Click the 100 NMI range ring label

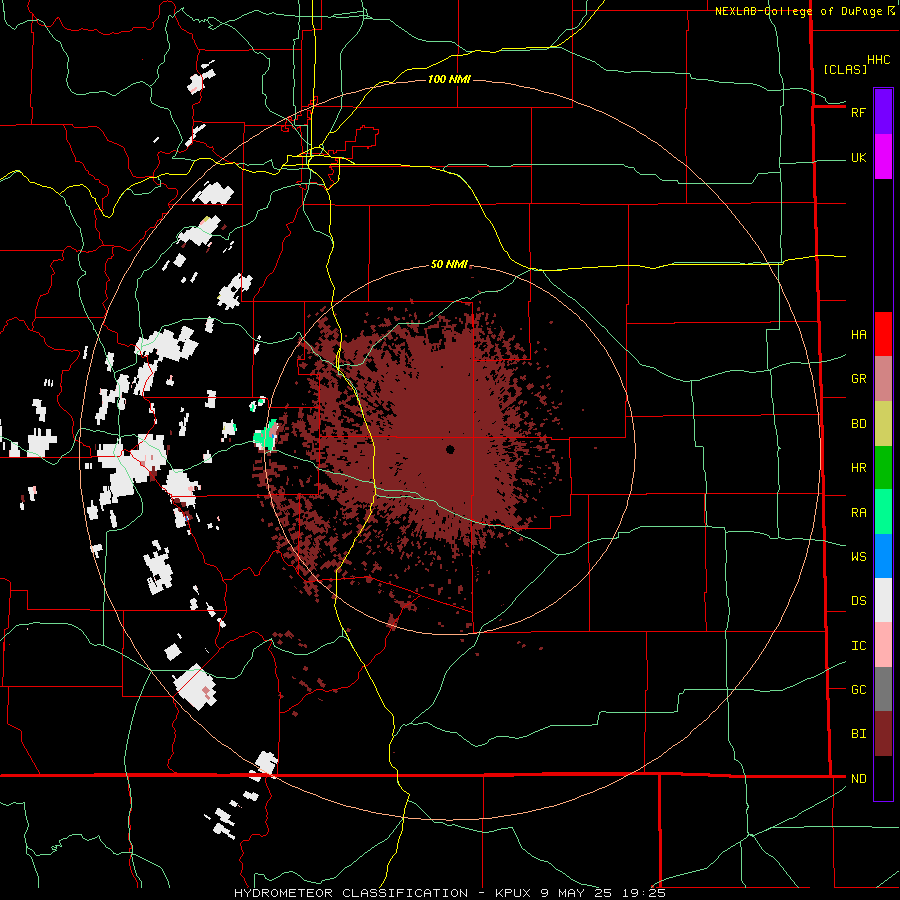pyautogui.click(x=449, y=79)
